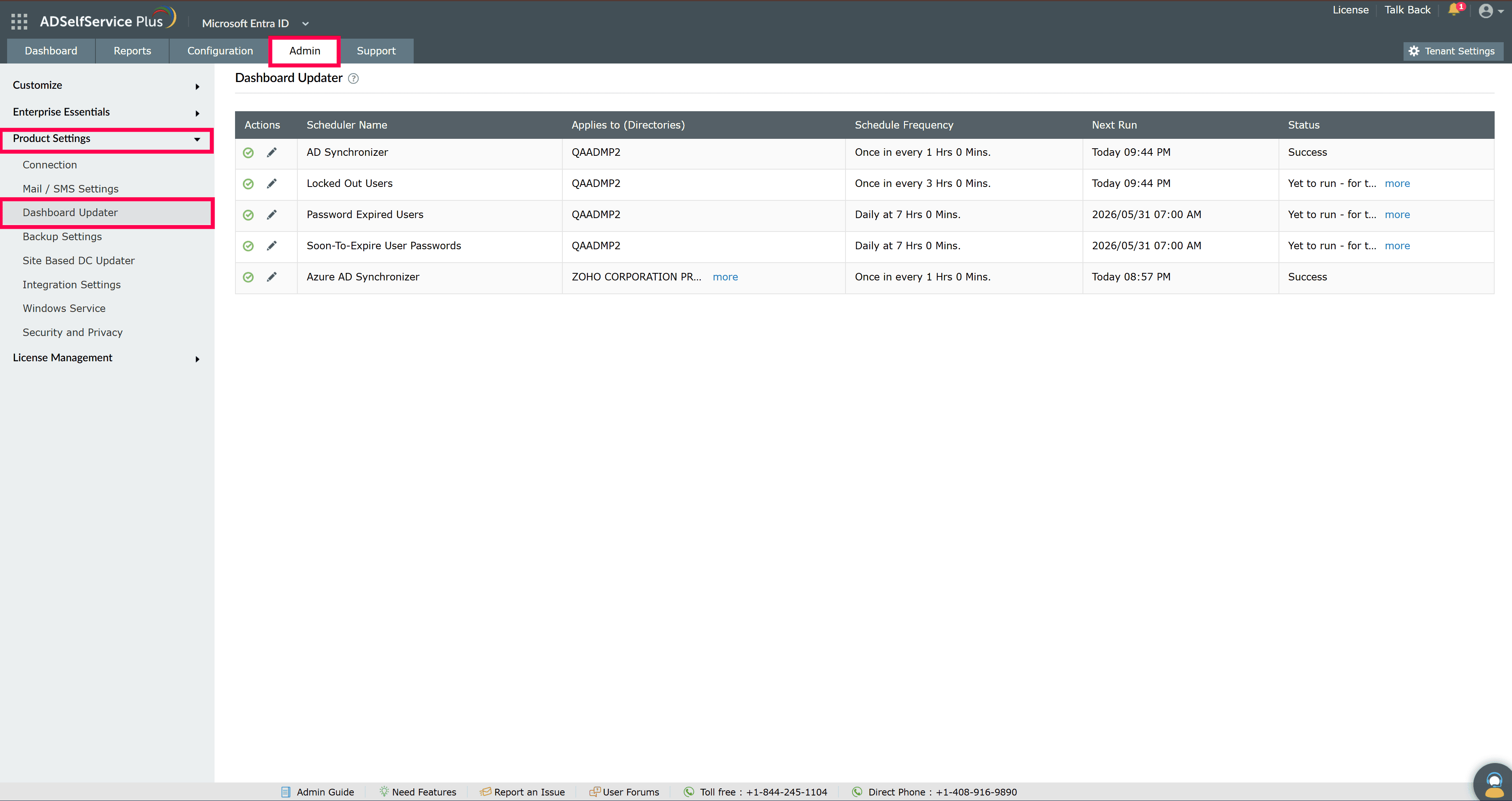The width and height of the screenshot is (1512, 801).
Task: Click the Tenant Settings gear button
Action: (x=1453, y=51)
